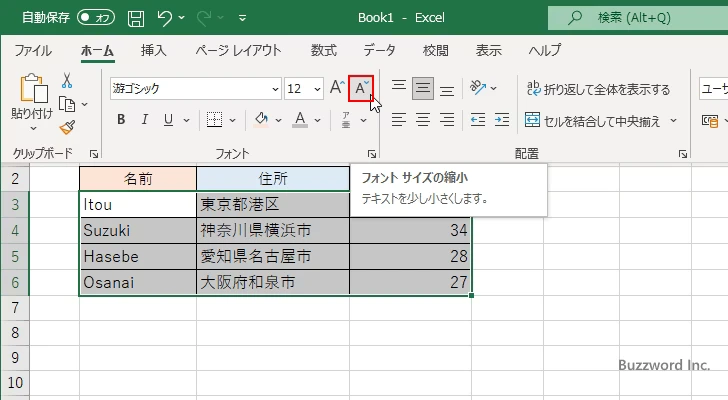The width and height of the screenshot is (728, 400).
Task: Click the Undo arrow icon
Action: point(166,17)
